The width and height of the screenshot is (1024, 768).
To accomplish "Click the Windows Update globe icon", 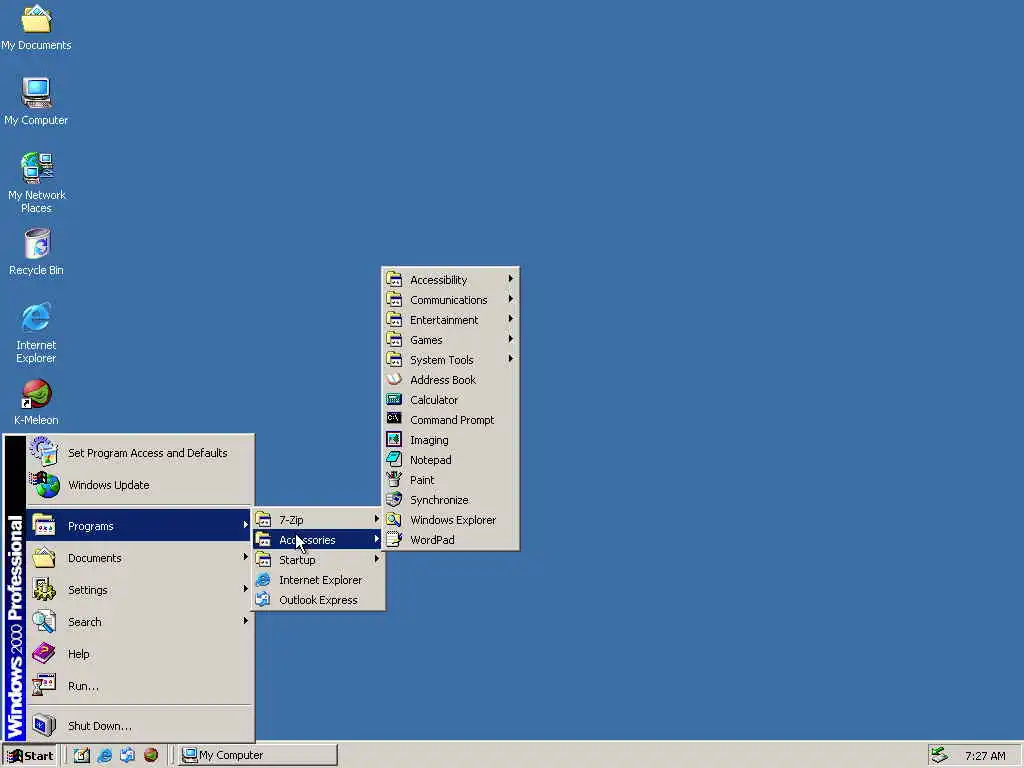I will [44, 485].
